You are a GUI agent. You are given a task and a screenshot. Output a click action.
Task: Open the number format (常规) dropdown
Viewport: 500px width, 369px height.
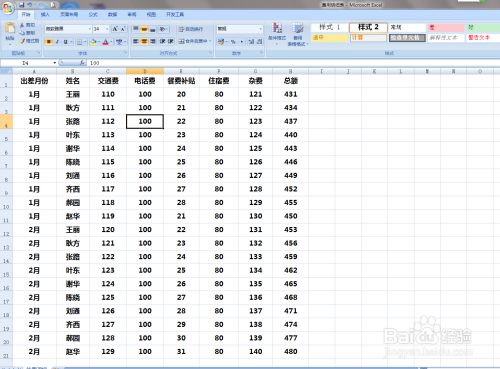260,29
